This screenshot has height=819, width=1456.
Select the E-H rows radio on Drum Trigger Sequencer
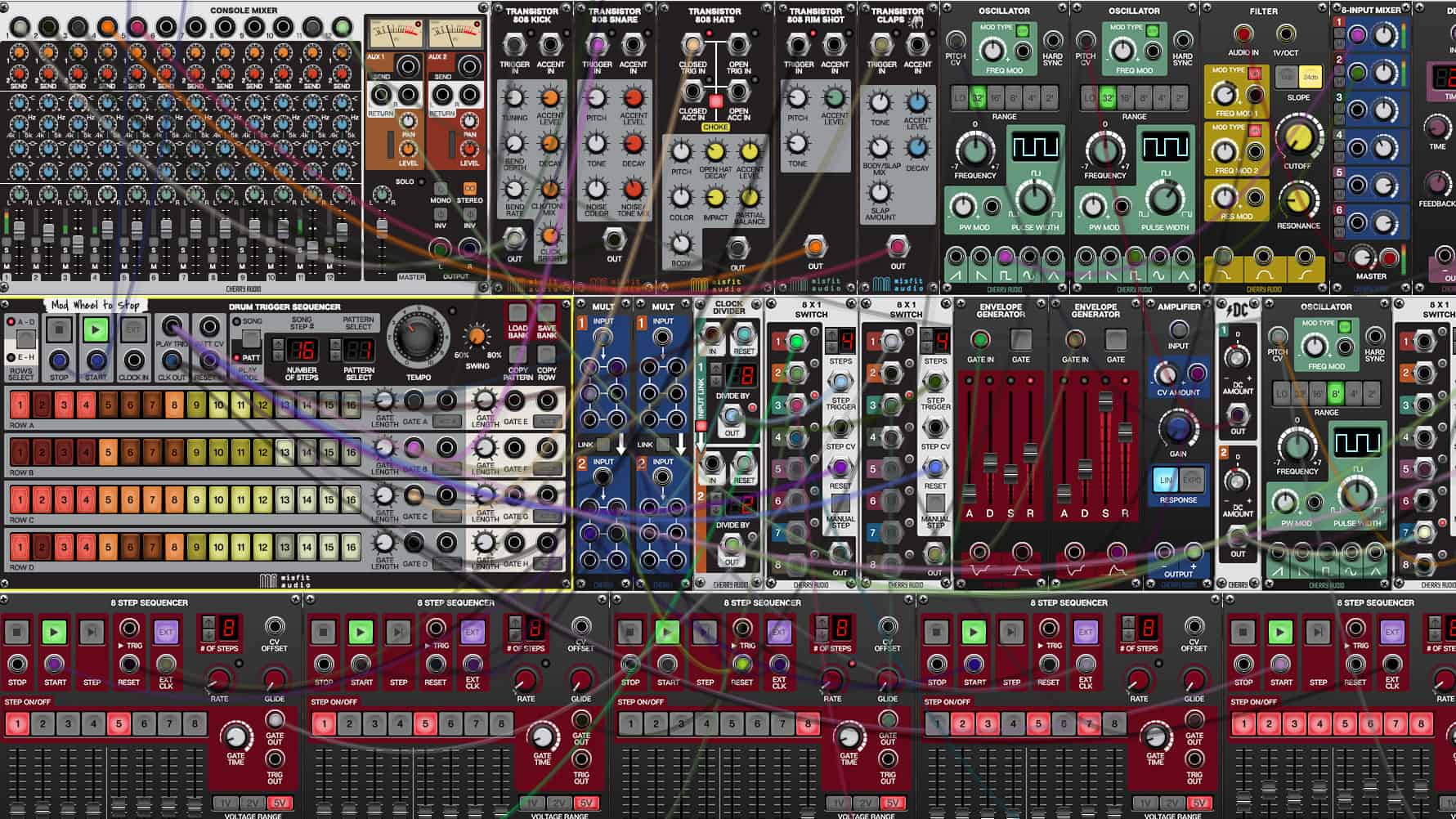coord(10,358)
